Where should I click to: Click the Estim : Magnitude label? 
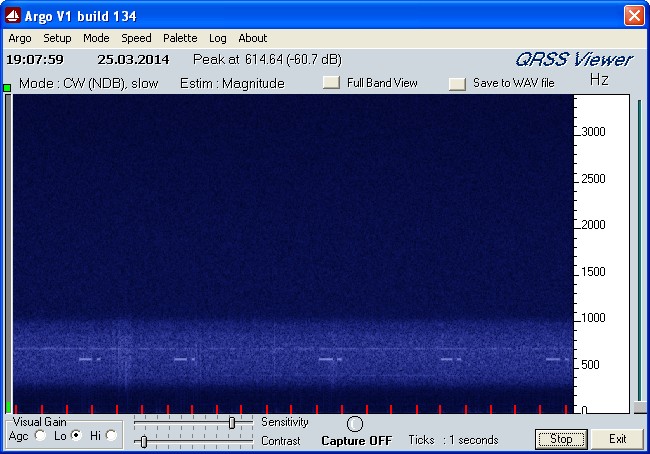(232, 84)
